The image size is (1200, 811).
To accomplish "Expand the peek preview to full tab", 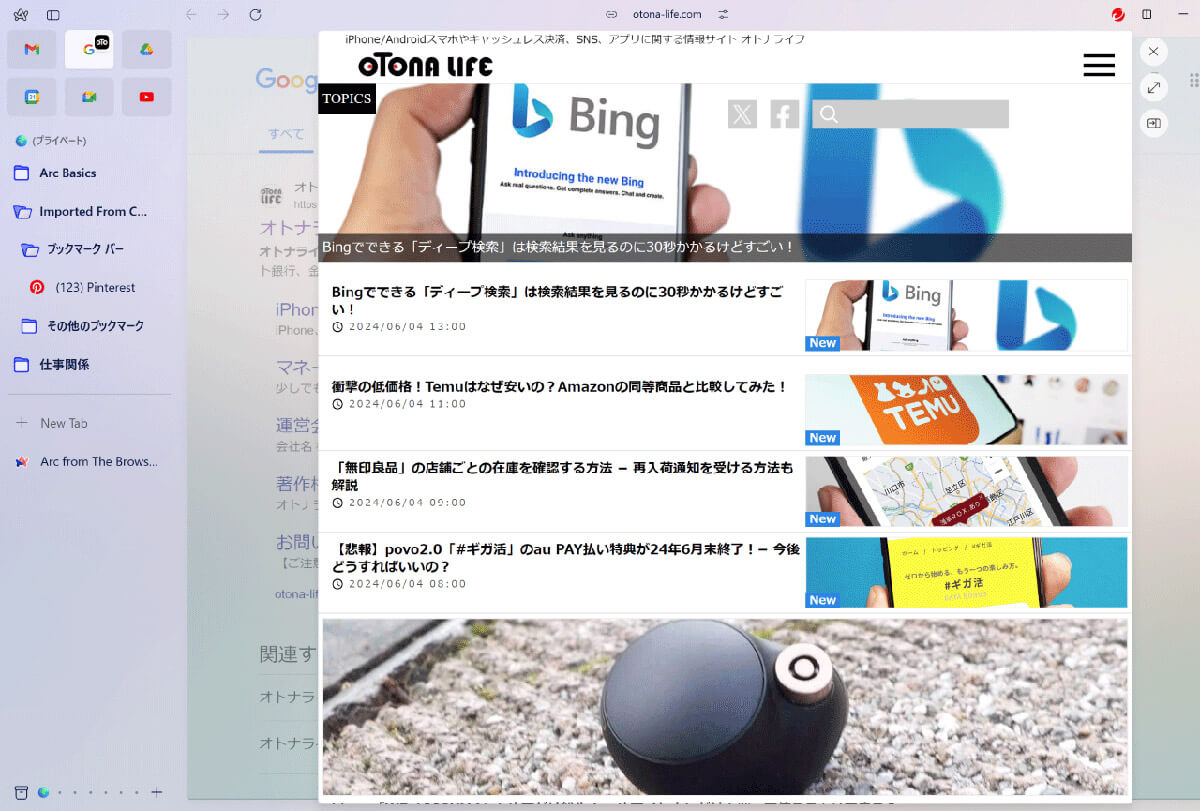I will tap(1154, 88).
